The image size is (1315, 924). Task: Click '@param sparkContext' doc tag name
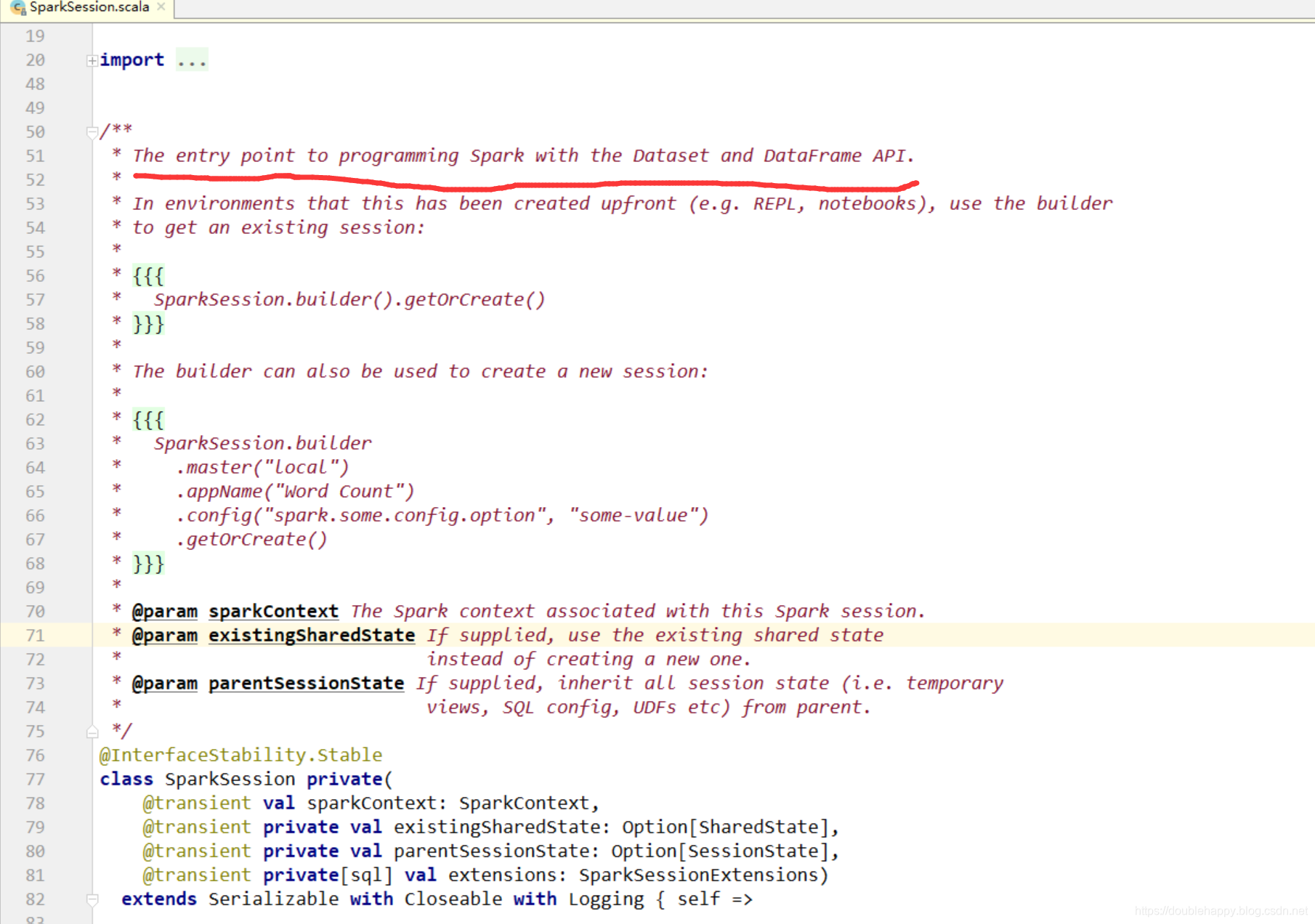[274, 612]
